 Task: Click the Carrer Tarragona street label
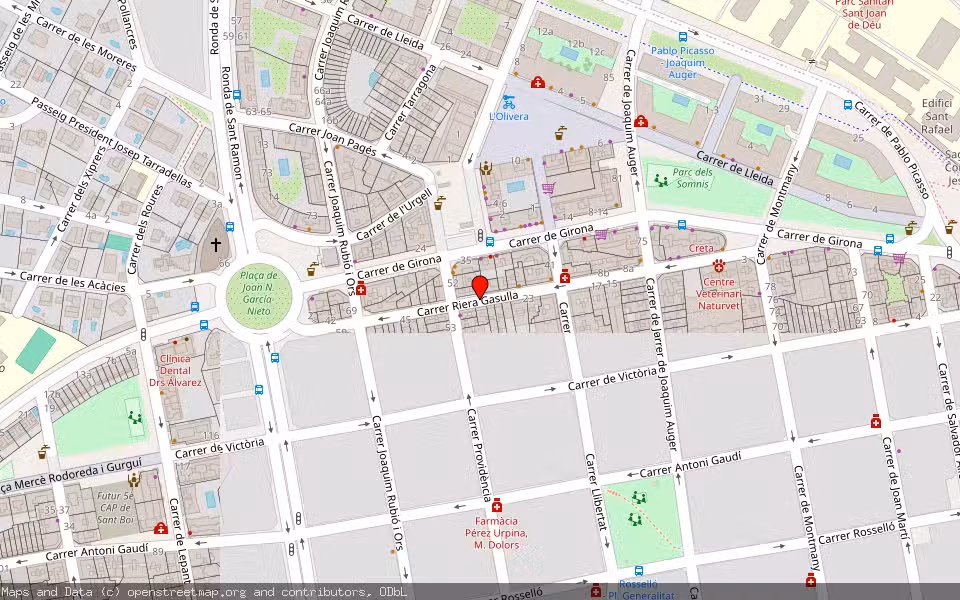click(411, 102)
